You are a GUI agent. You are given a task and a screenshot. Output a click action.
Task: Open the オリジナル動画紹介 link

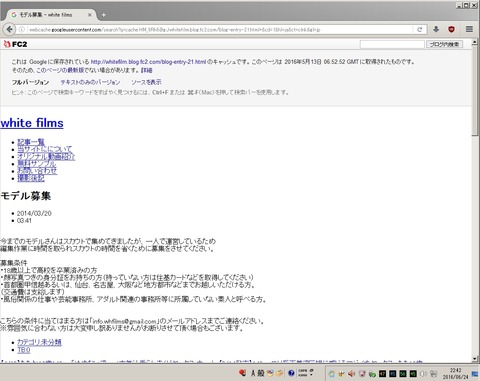pos(46,156)
